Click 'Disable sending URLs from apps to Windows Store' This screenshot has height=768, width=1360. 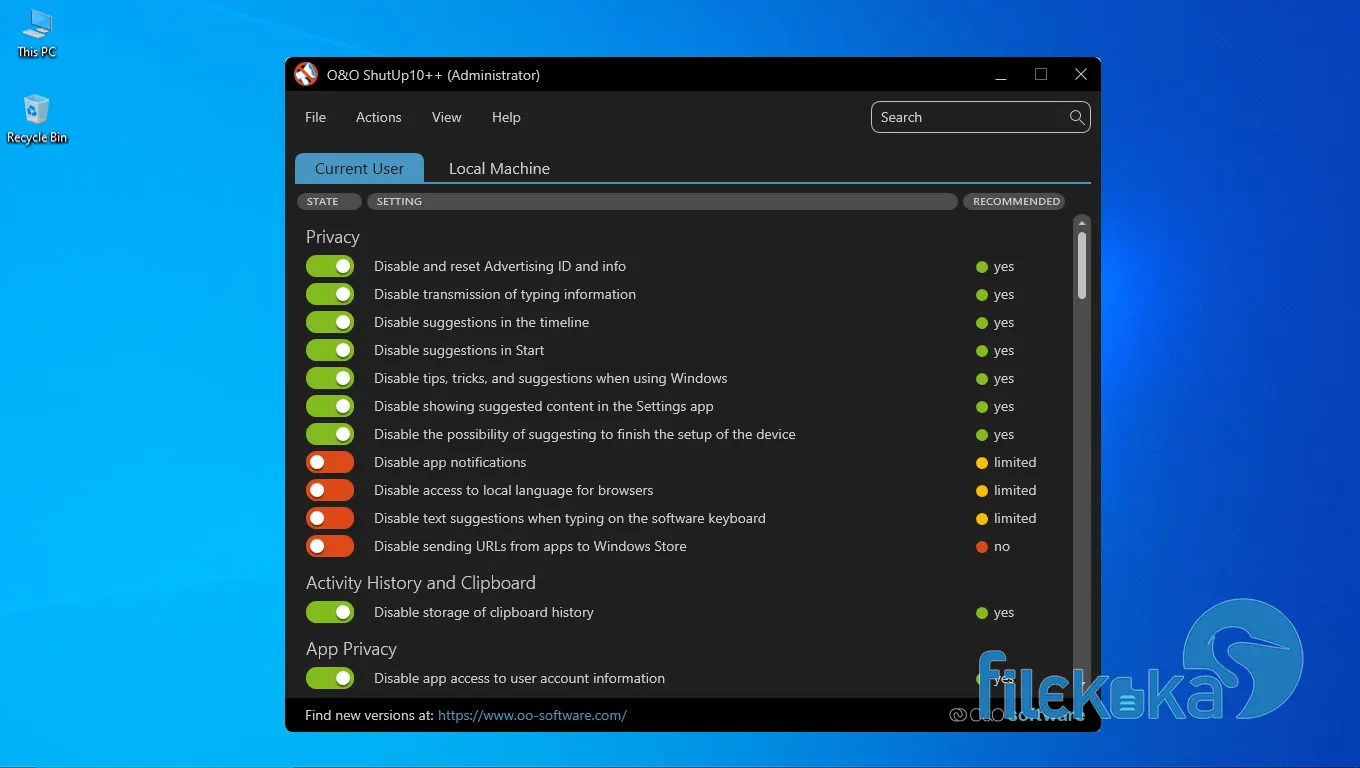530,546
